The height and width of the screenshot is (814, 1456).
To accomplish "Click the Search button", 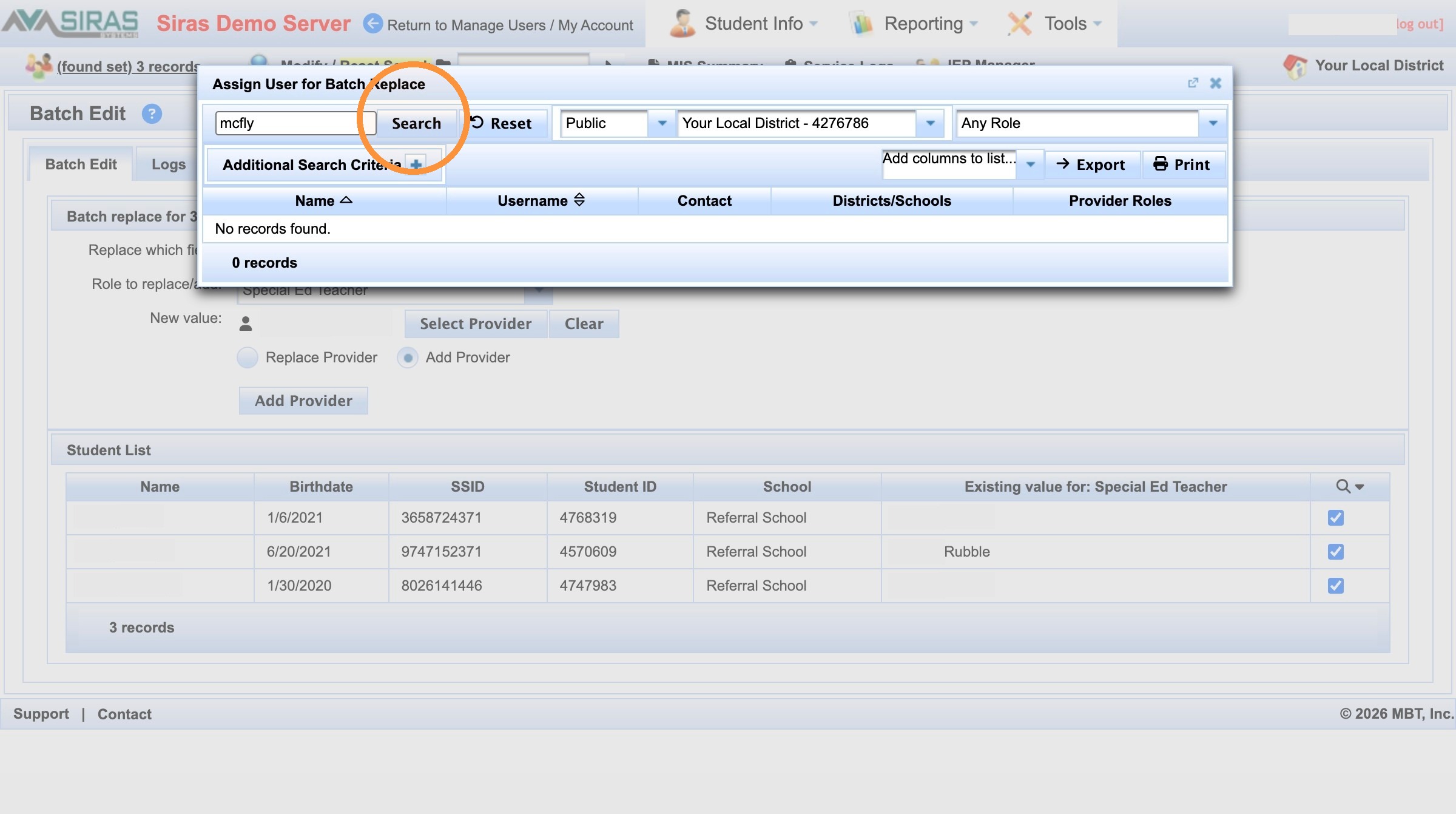I will [416, 123].
